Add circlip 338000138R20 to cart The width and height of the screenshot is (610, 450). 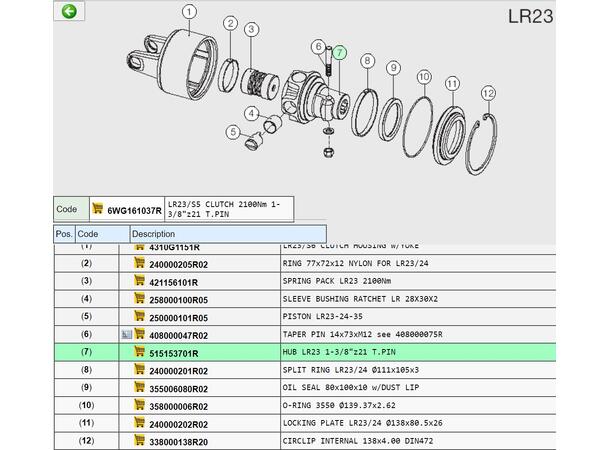139,441
